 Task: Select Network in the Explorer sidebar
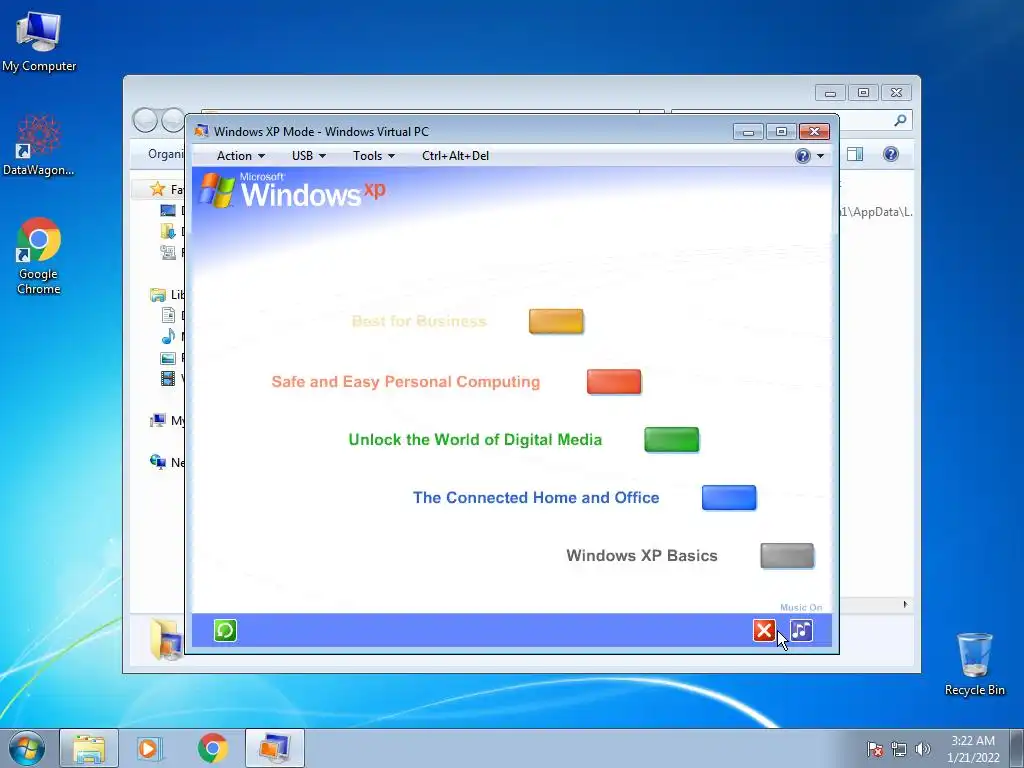(x=157, y=462)
